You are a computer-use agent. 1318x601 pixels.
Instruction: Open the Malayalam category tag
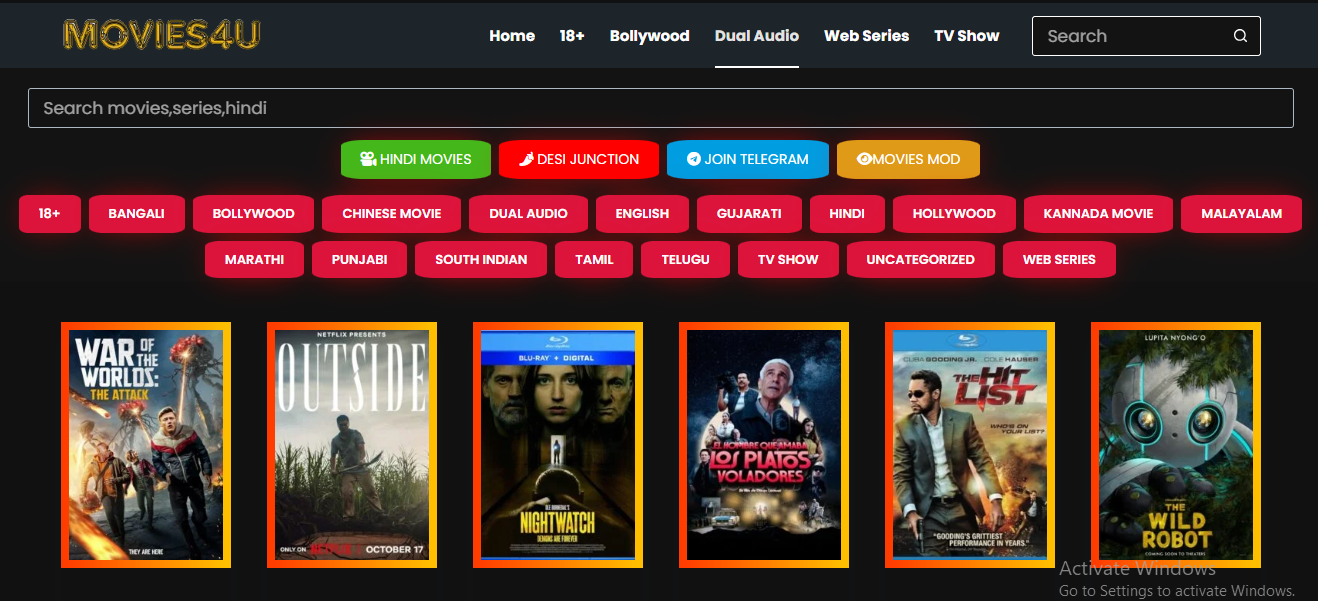tap(1242, 213)
